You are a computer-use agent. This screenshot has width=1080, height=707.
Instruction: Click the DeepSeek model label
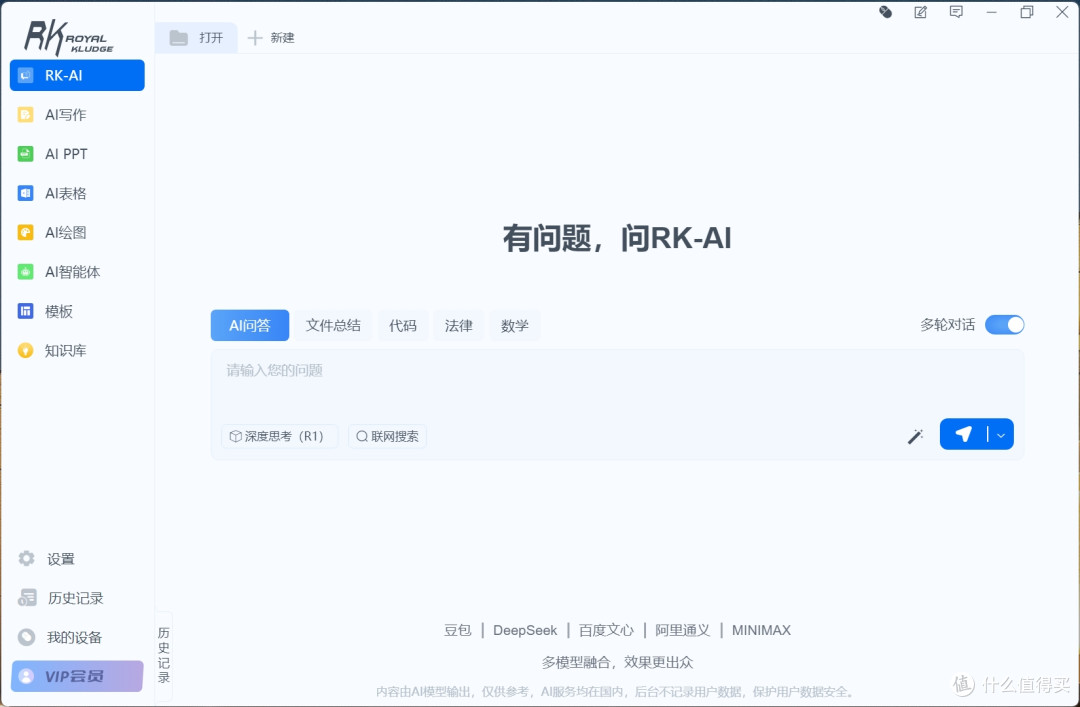click(x=525, y=630)
